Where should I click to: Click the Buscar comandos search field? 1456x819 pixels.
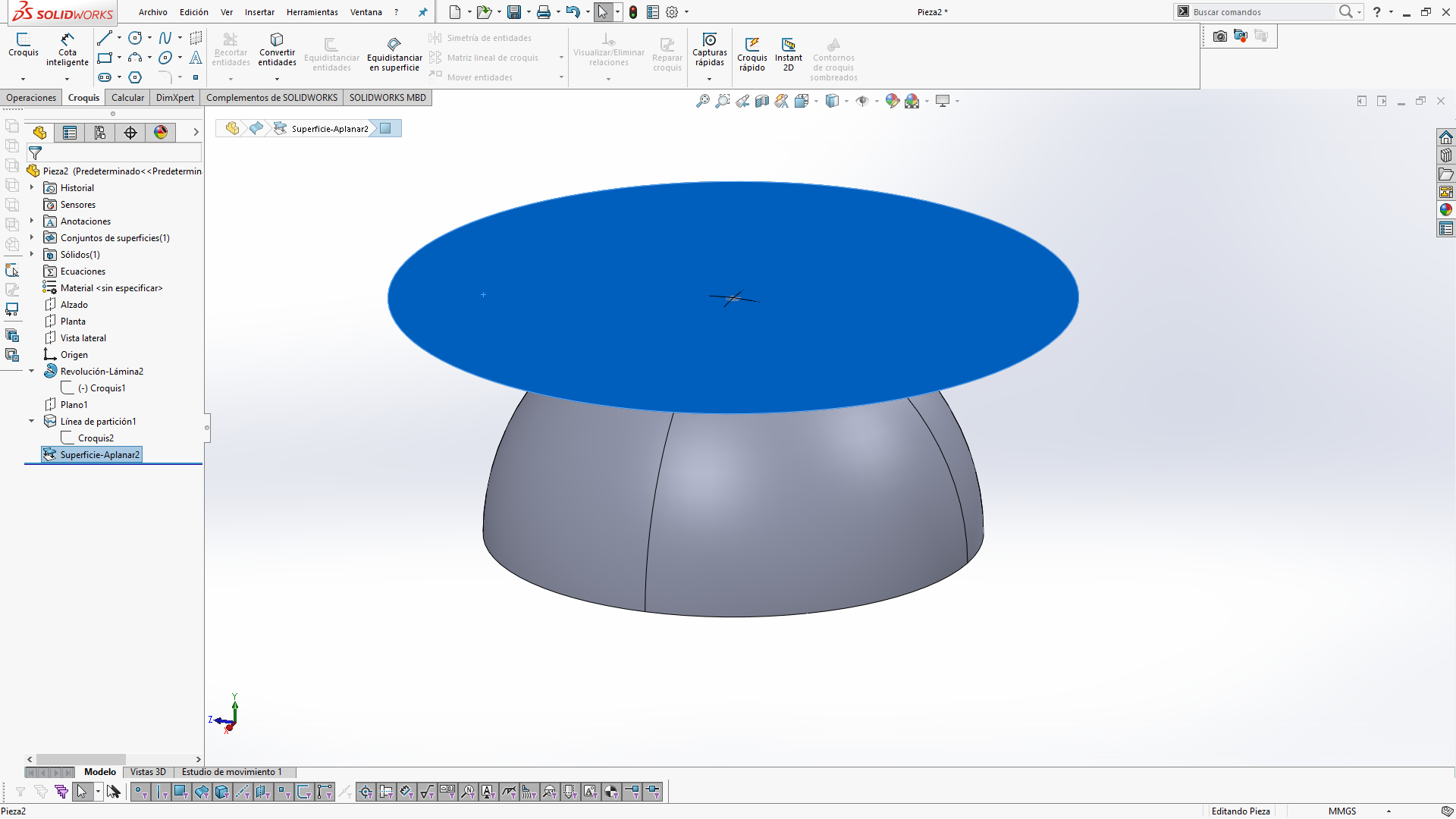pyautogui.click(x=1259, y=12)
